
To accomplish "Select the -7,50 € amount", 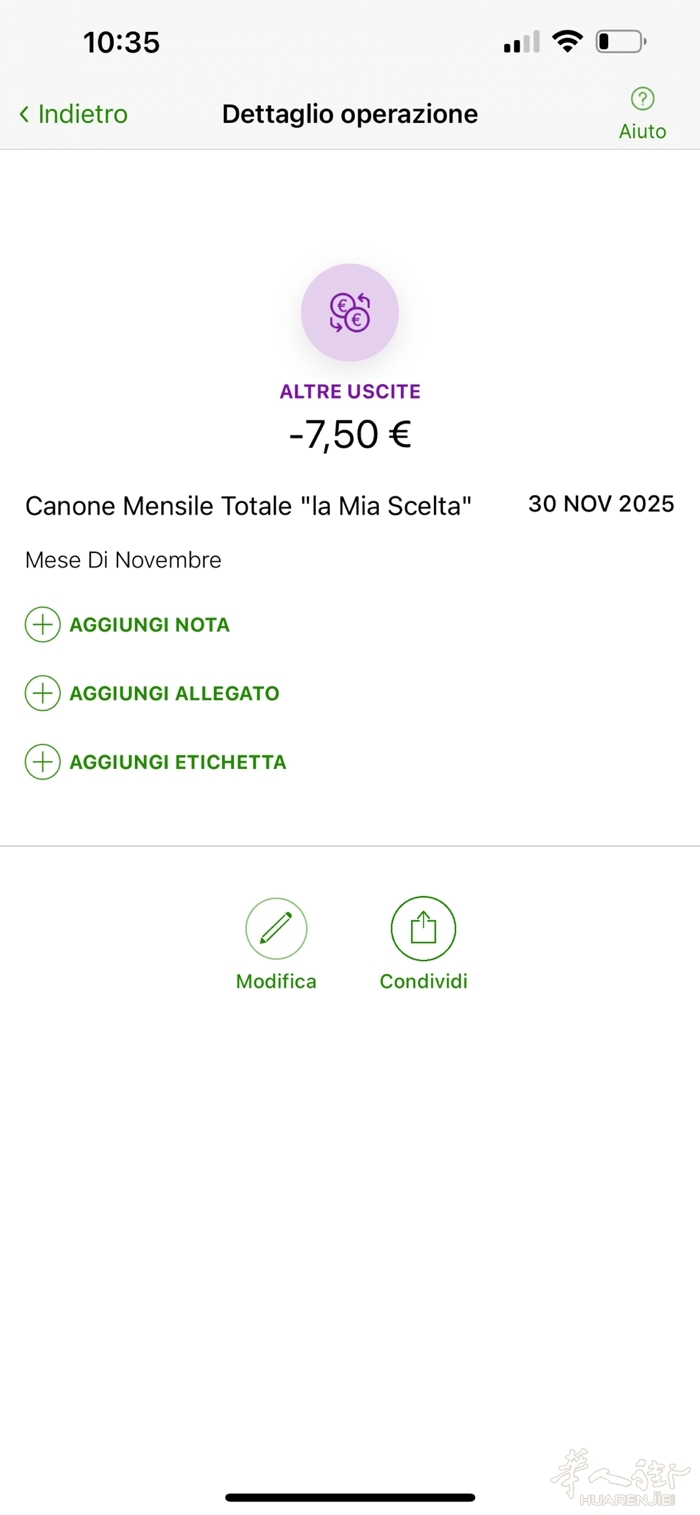I will (350, 435).
